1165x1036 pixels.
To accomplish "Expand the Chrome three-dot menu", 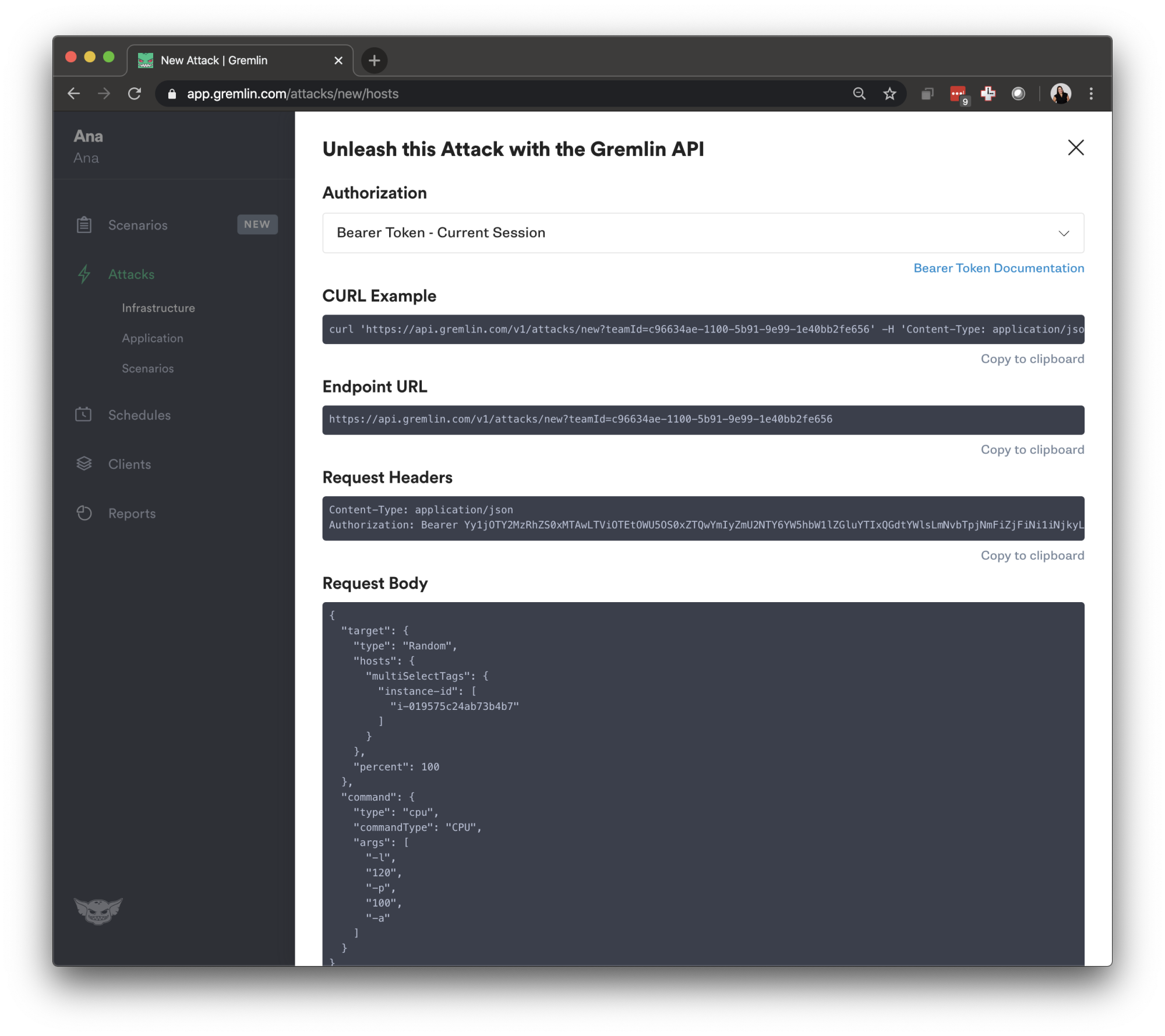I will (x=1090, y=93).
